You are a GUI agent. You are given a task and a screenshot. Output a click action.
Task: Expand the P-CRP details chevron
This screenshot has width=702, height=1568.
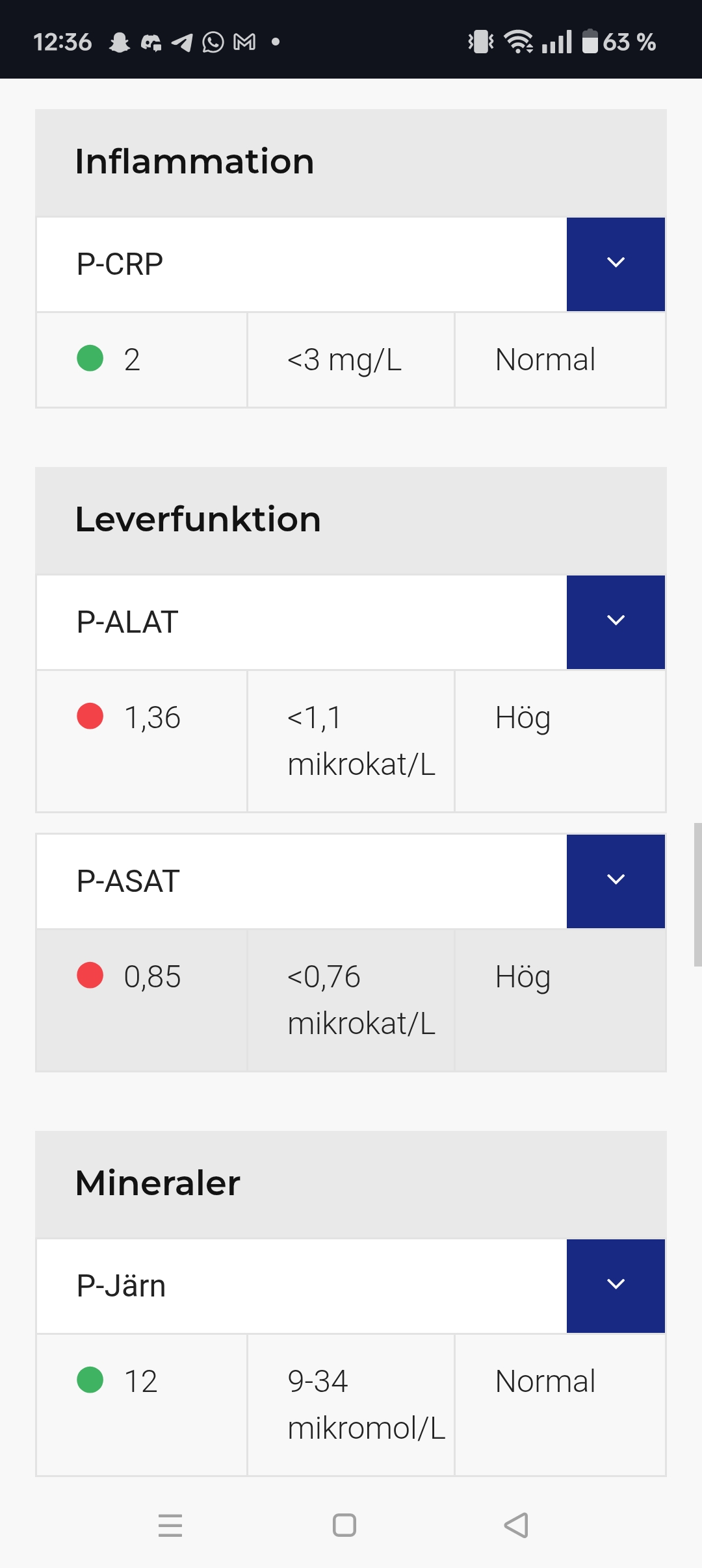pos(615,264)
